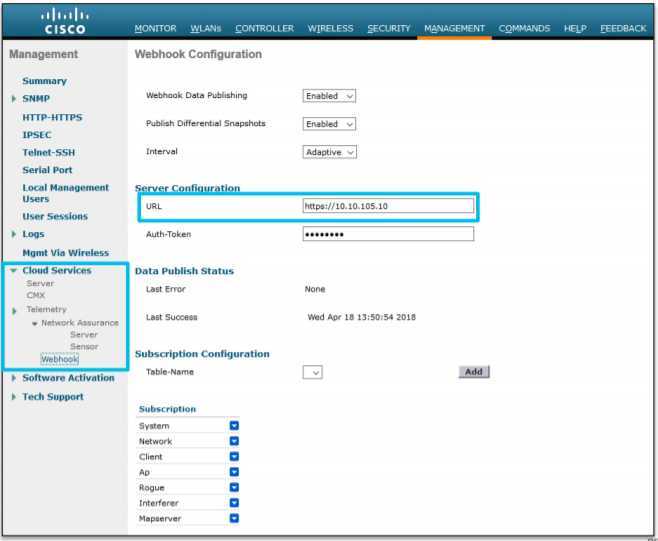Click the 'Rogue' subscription row text
The width and height of the screenshot is (658, 541).
[151, 488]
